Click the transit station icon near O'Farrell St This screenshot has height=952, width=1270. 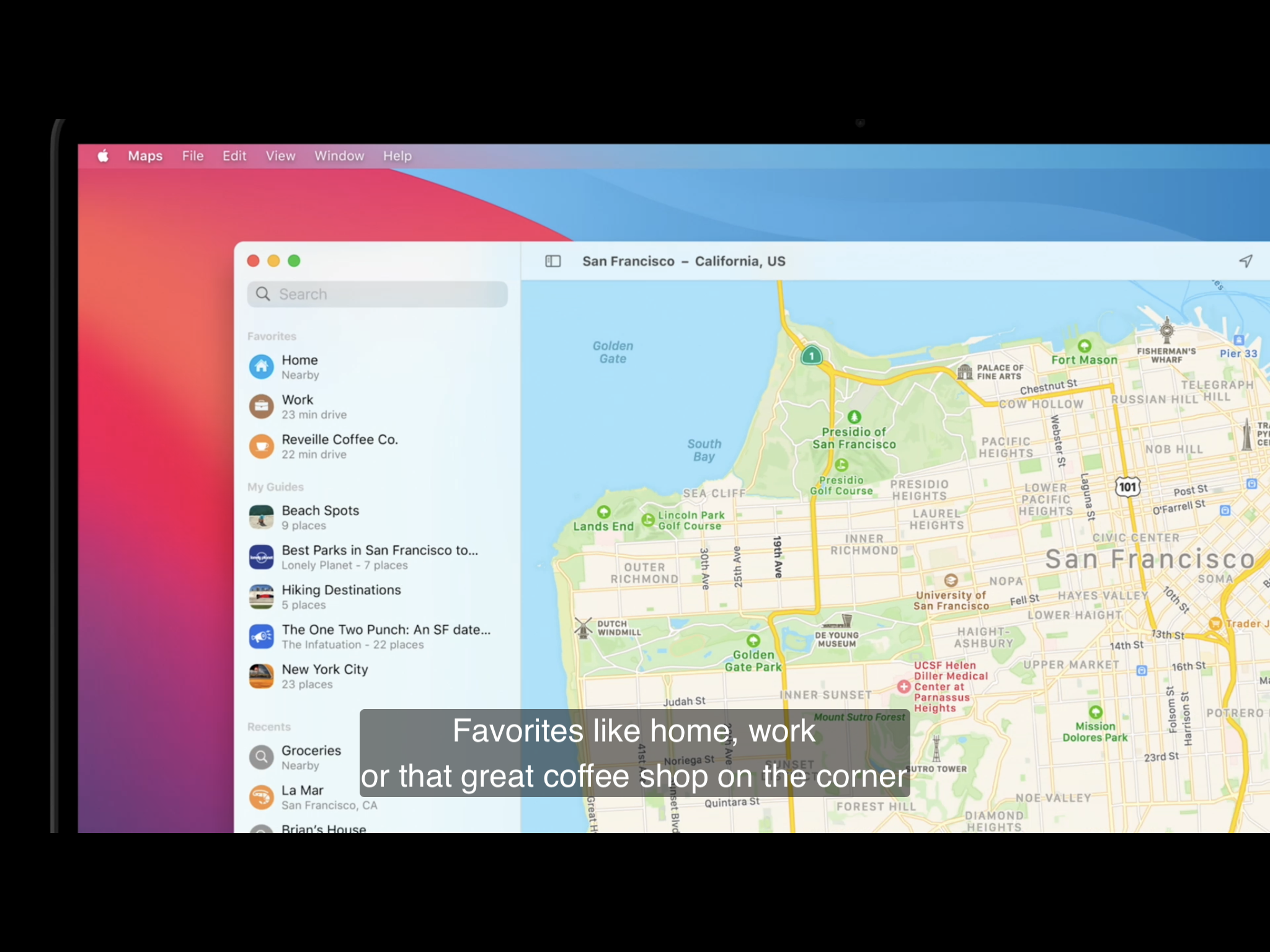pyautogui.click(x=1225, y=511)
